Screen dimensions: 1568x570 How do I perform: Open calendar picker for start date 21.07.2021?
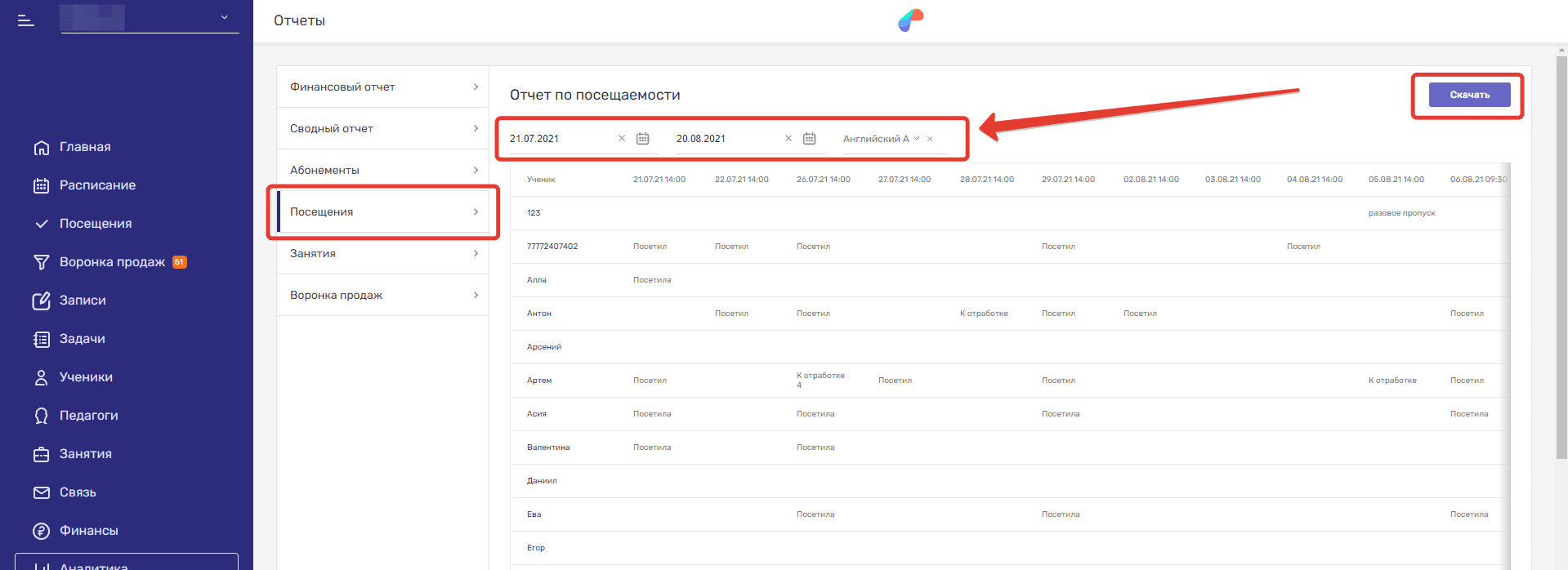(642, 139)
